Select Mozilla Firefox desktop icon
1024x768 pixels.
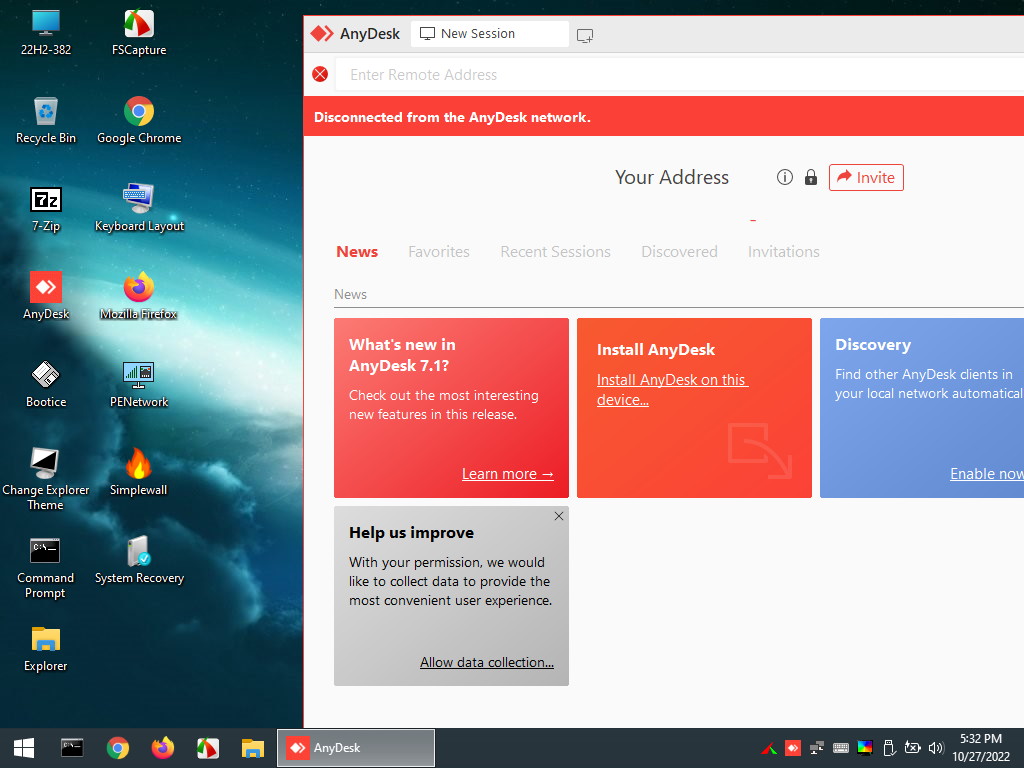[x=139, y=296]
